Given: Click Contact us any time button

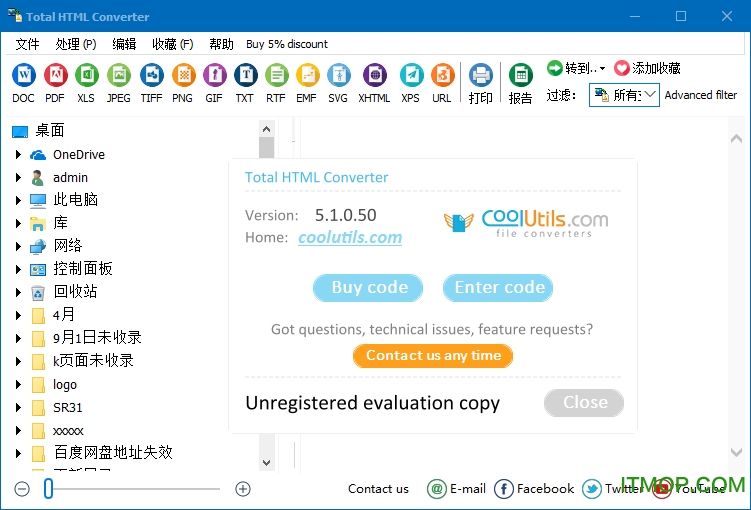Looking at the screenshot, I should point(433,356).
